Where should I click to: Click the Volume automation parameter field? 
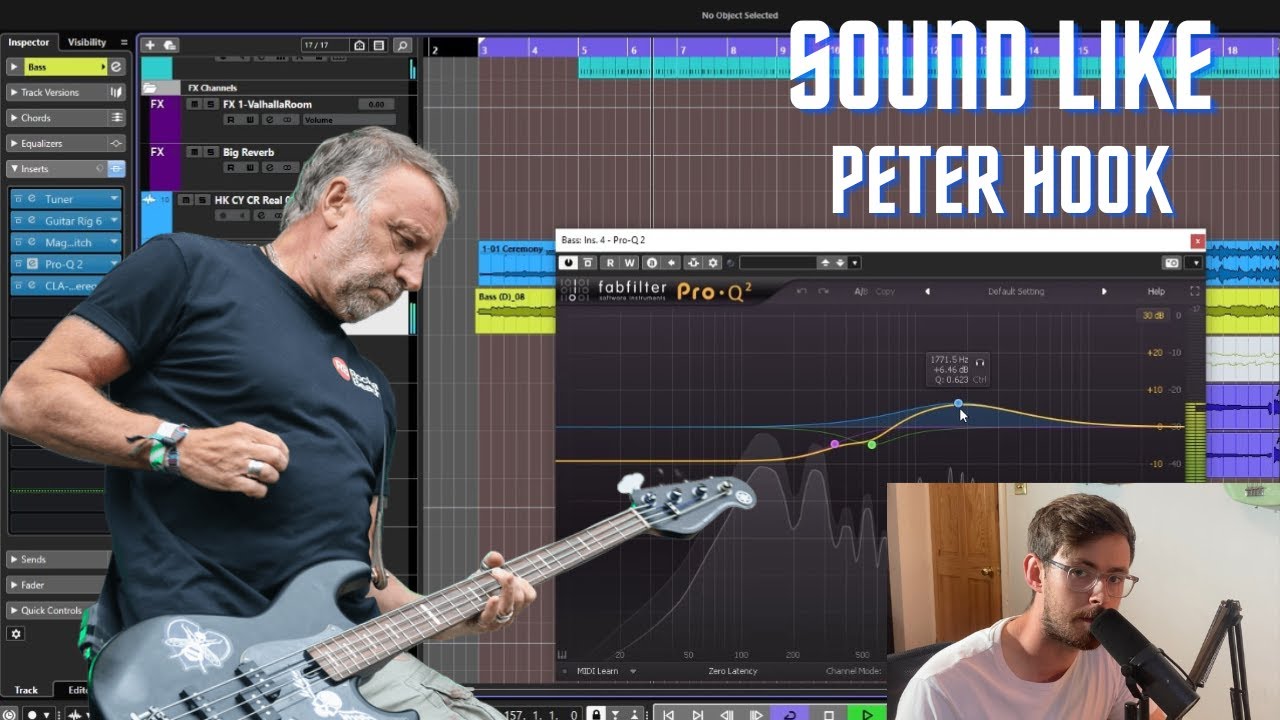pos(348,120)
